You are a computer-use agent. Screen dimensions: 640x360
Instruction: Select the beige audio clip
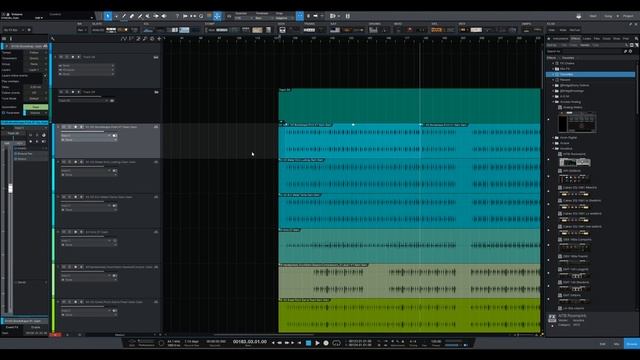409,281
